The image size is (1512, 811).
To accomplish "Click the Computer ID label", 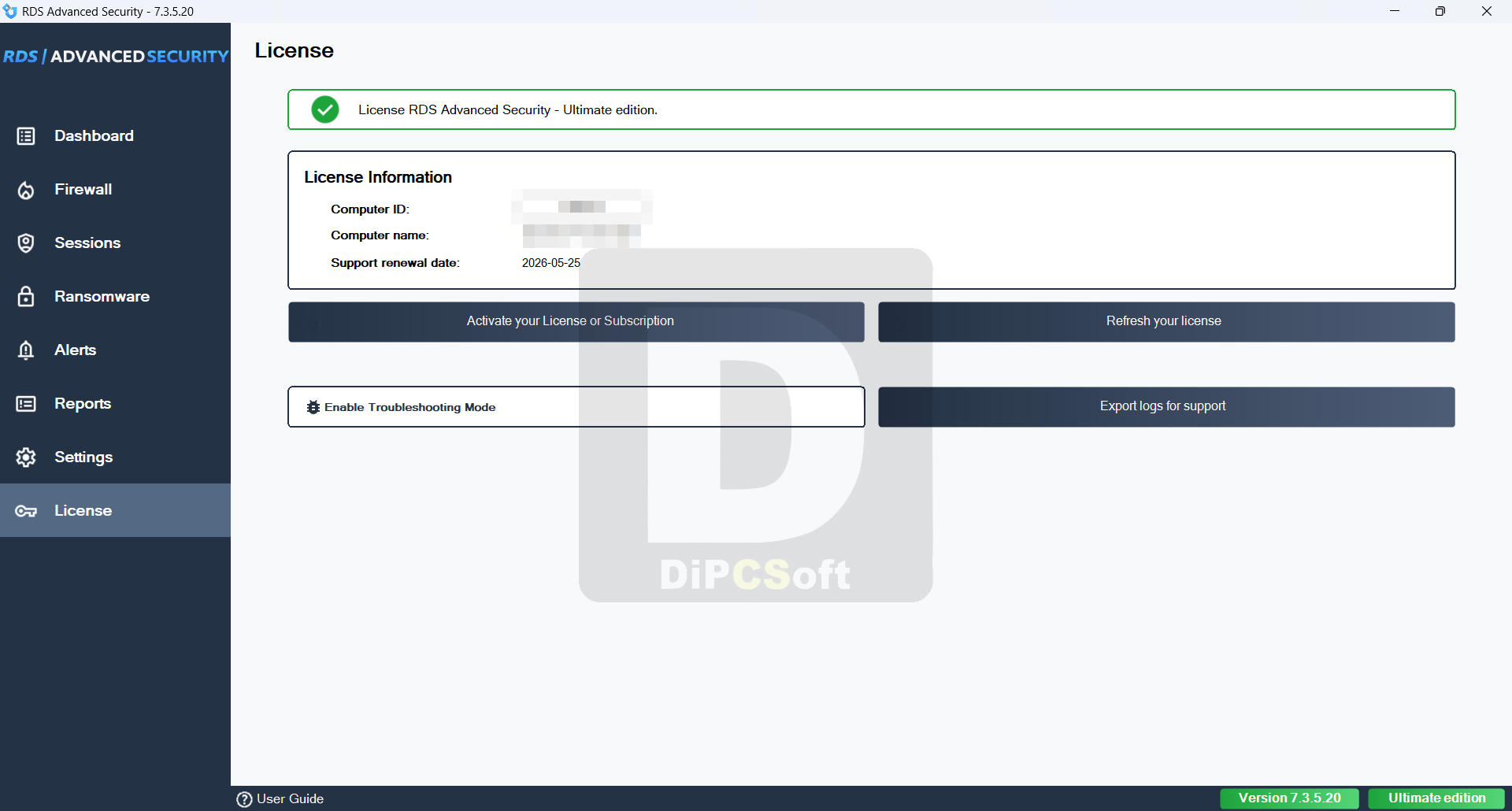I will pyautogui.click(x=370, y=209).
